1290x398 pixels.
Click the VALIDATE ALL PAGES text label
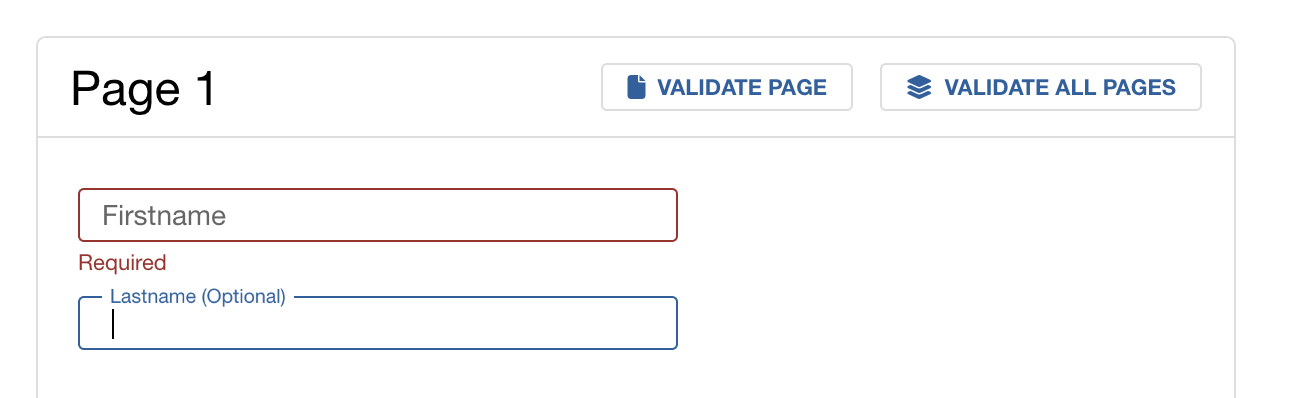click(x=1060, y=87)
